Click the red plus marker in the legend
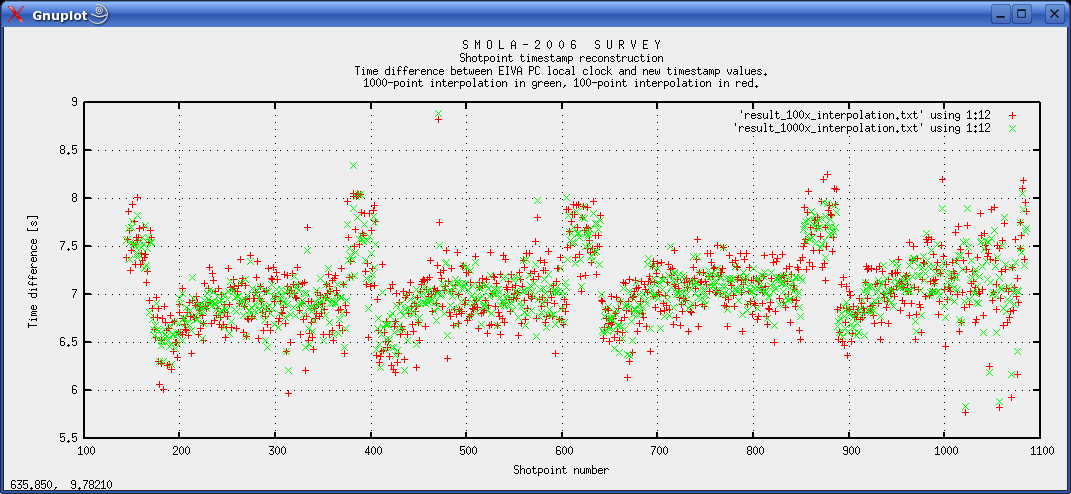This screenshot has height=494, width=1071. click(x=1013, y=116)
